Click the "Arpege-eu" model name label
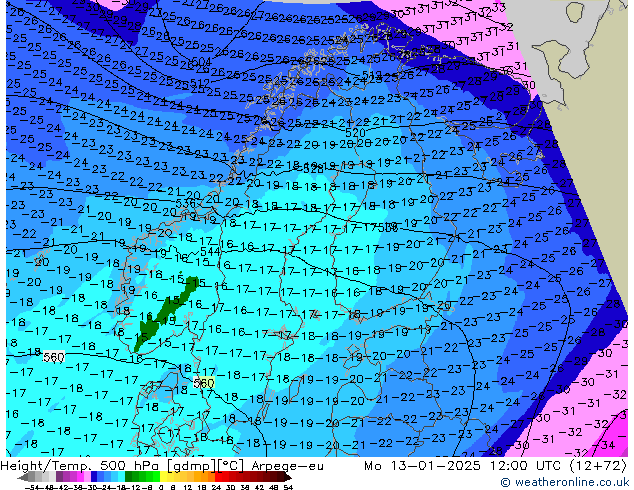 [287, 466]
